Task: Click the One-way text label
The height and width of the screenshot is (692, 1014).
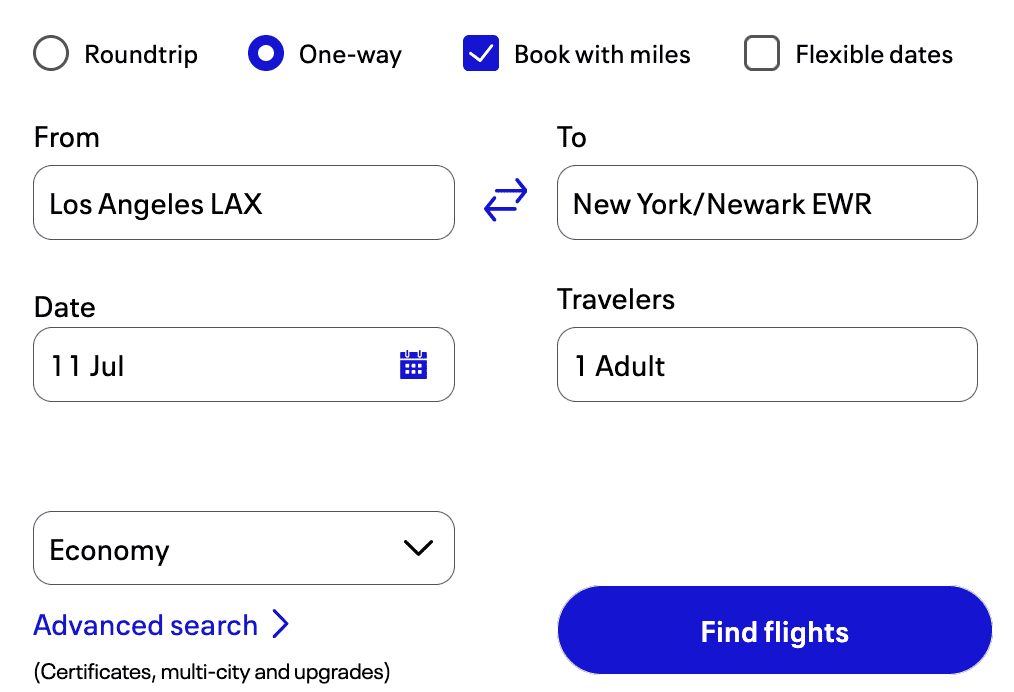Action: tap(350, 54)
